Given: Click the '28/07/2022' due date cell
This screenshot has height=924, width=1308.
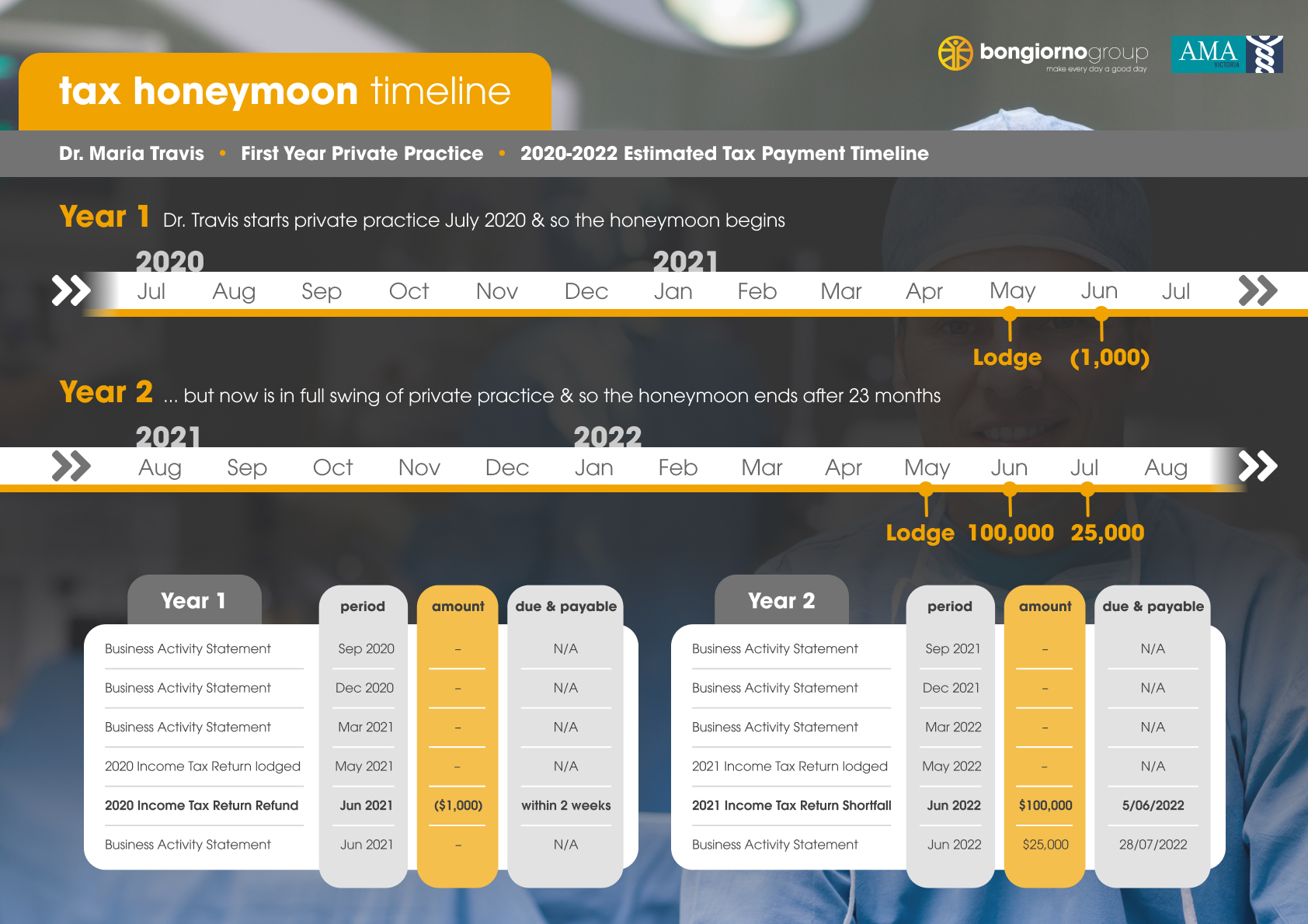Looking at the screenshot, I should pos(1153,844).
